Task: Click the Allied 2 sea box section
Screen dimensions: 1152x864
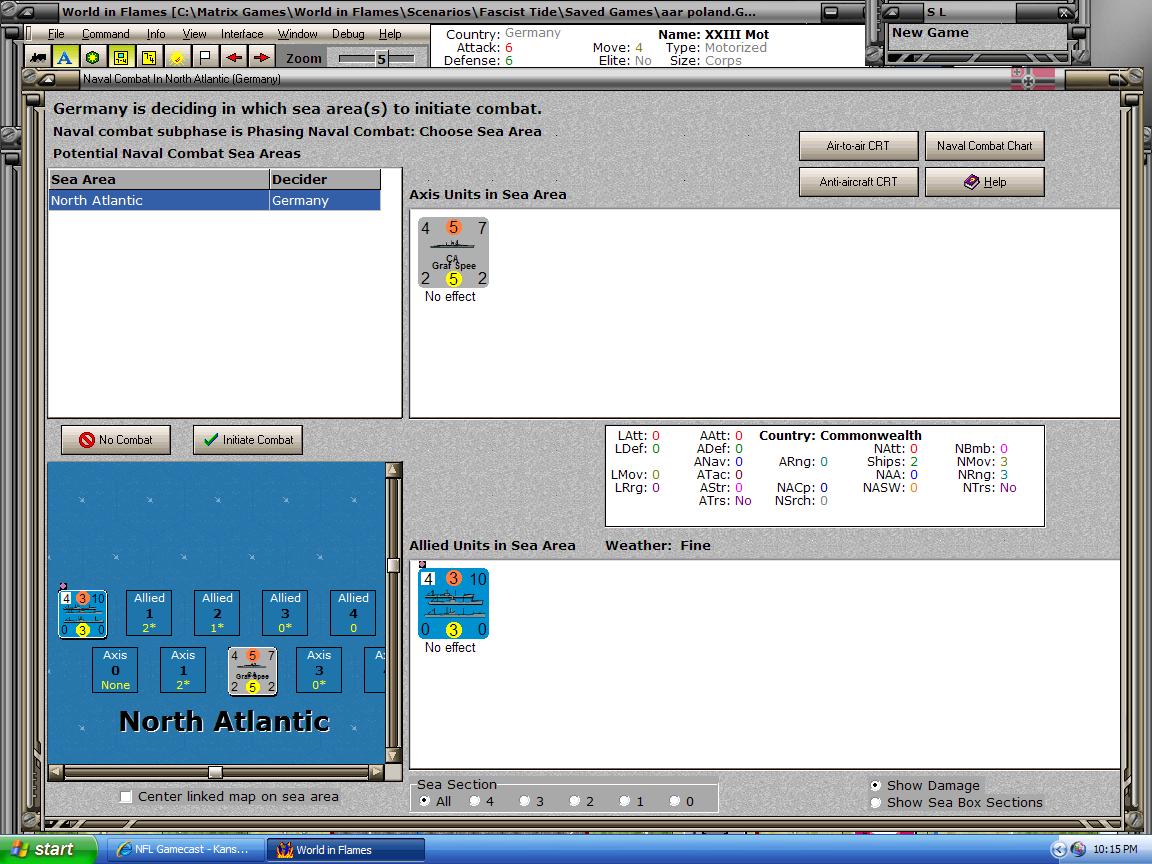Action: [217, 613]
